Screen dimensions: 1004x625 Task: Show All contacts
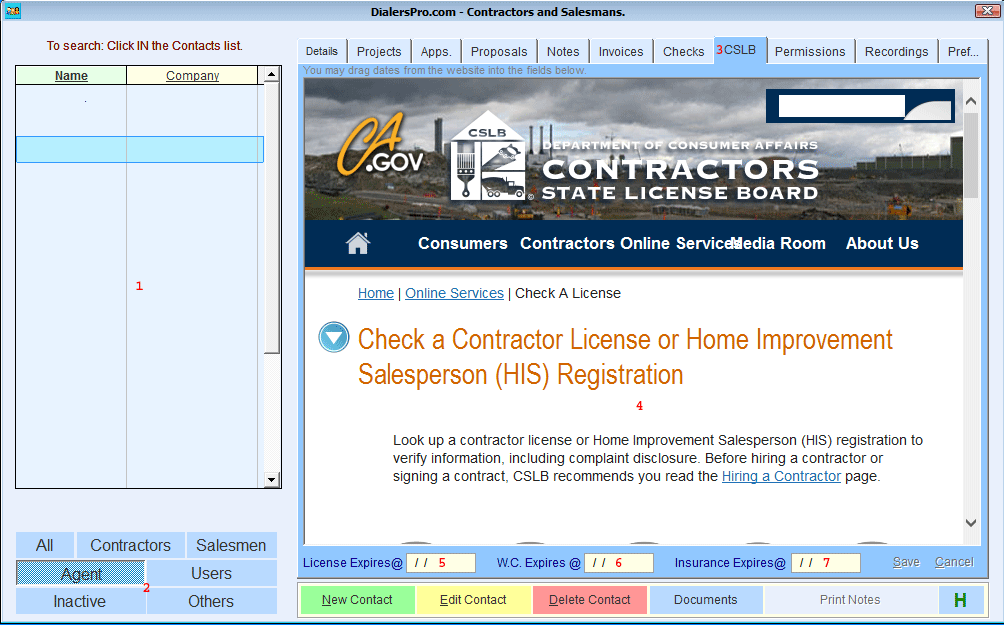coord(45,545)
